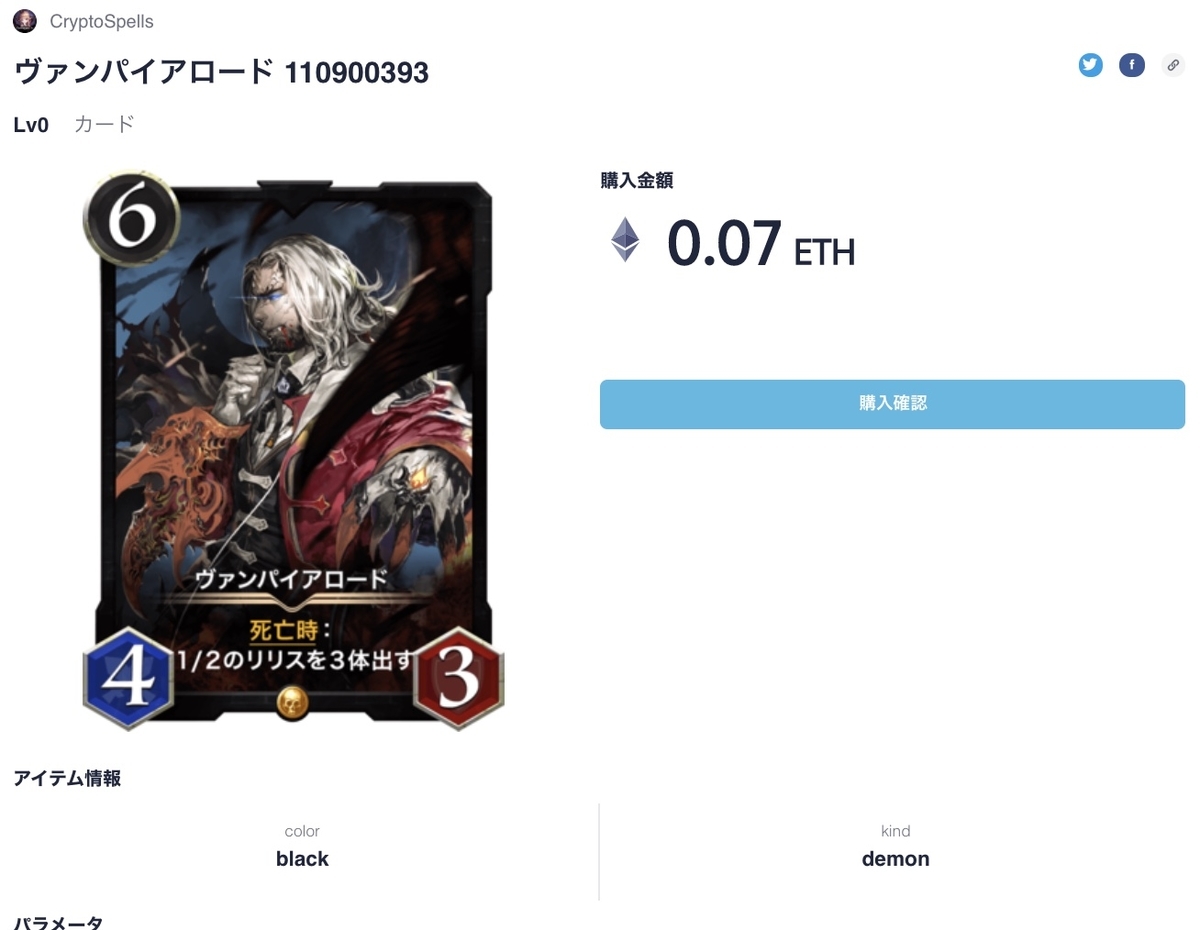
Task: Click the 購入金額 label
Action: 636,181
